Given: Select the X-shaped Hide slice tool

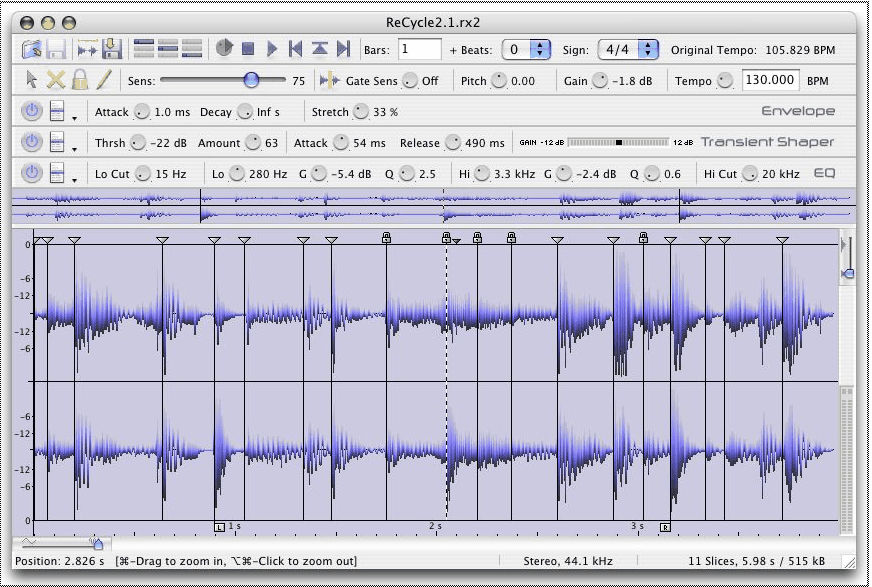Looking at the screenshot, I should pyautogui.click(x=56, y=80).
